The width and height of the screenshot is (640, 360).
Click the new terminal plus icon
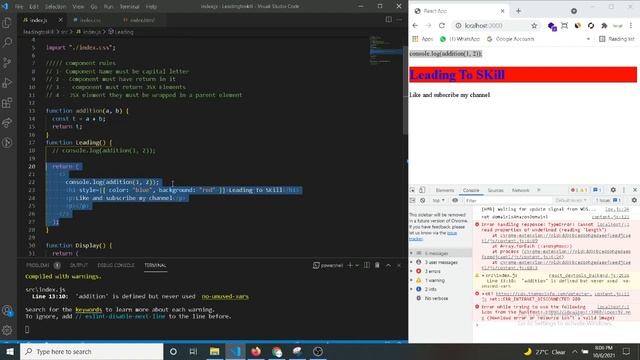350,265
